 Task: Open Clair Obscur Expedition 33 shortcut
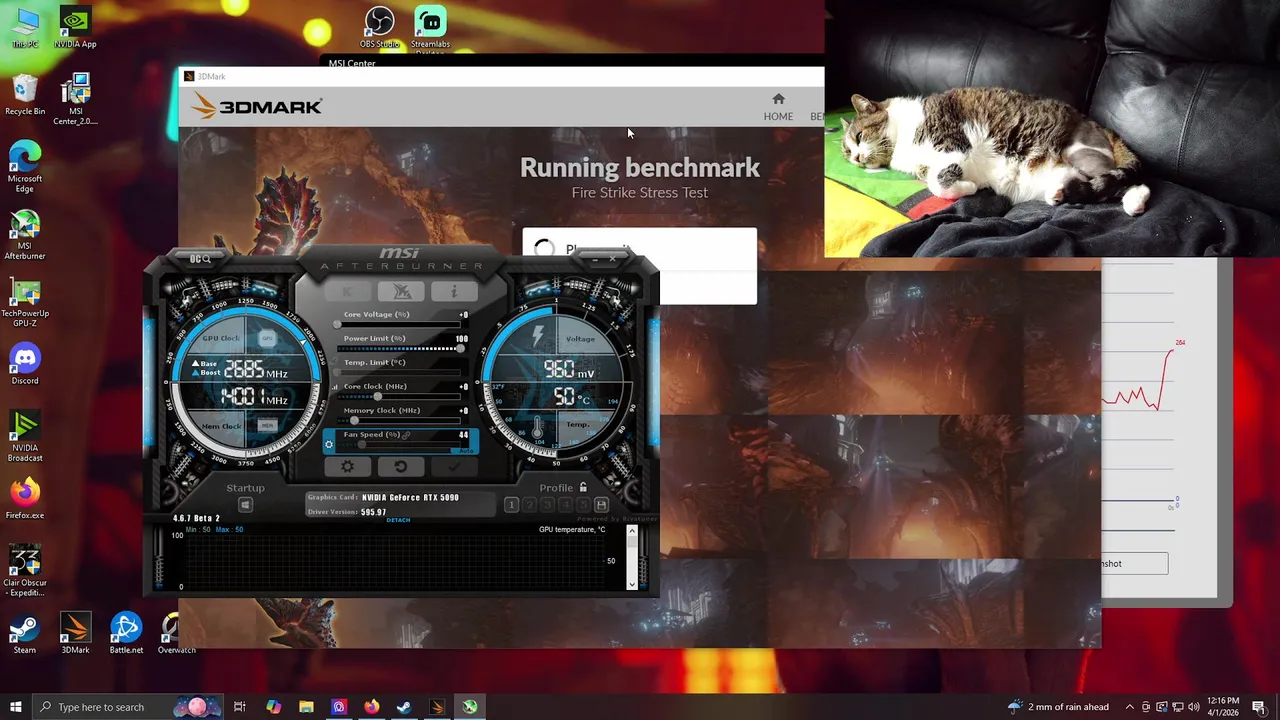[x=25, y=571]
